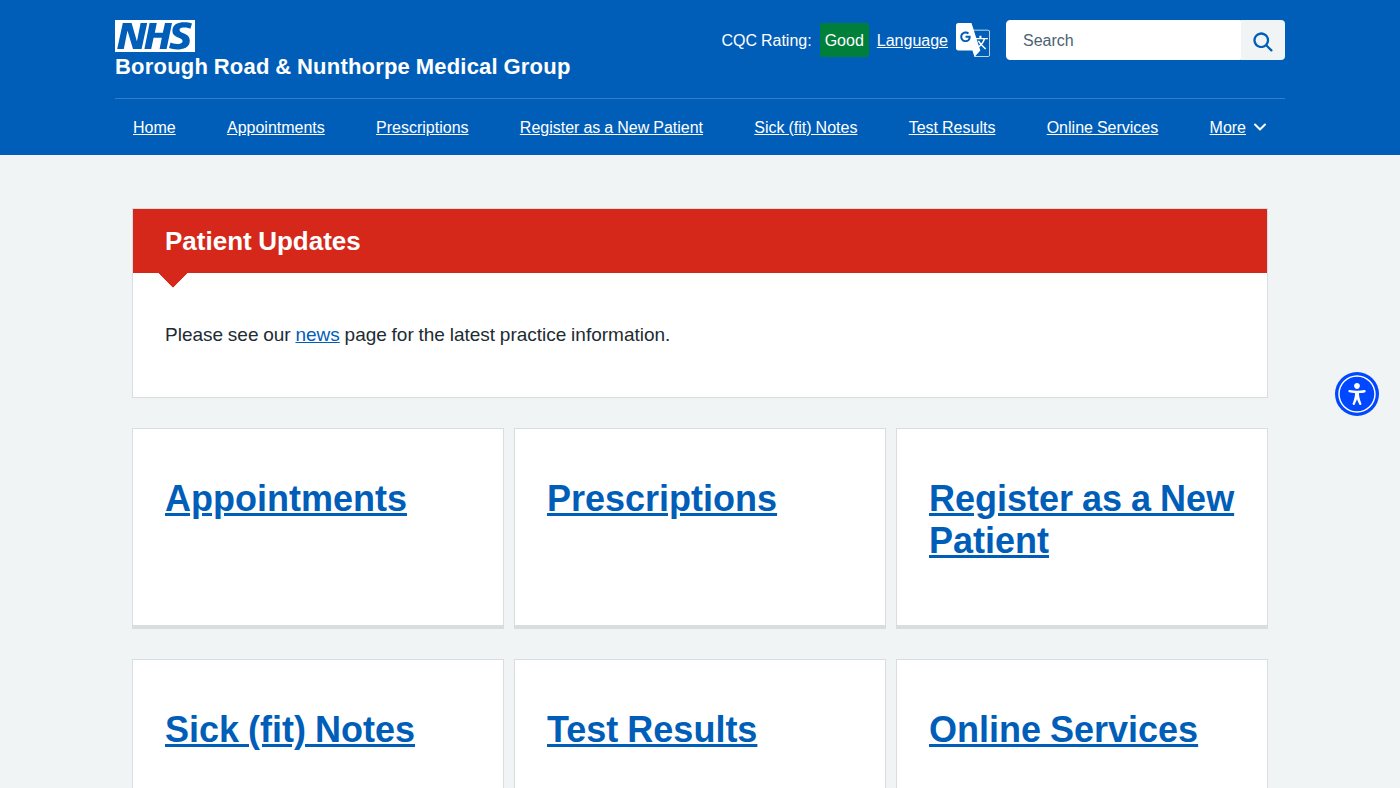1400x788 pixels.
Task: Click the CQC Rating: label
Action: point(767,40)
